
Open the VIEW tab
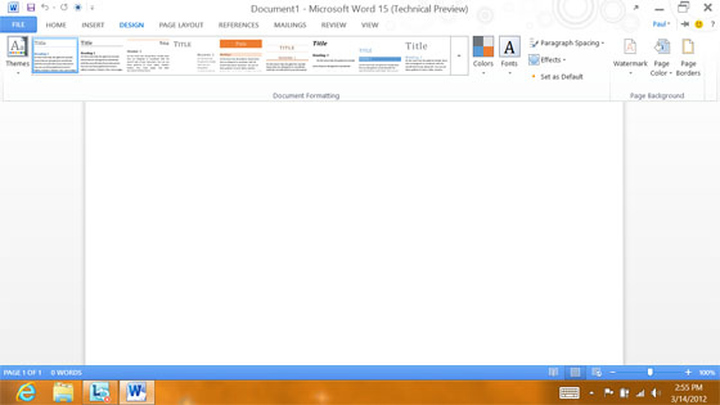(x=370, y=25)
